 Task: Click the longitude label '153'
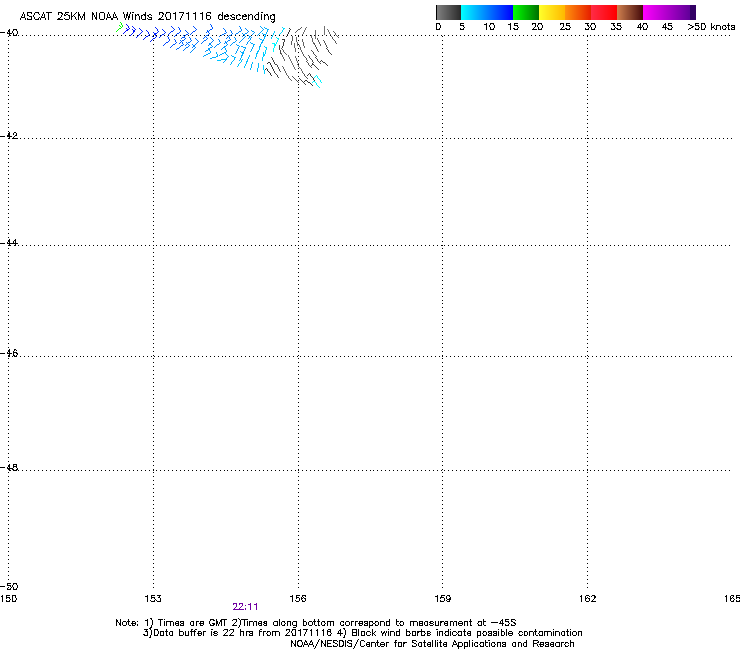click(x=153, y=599)
